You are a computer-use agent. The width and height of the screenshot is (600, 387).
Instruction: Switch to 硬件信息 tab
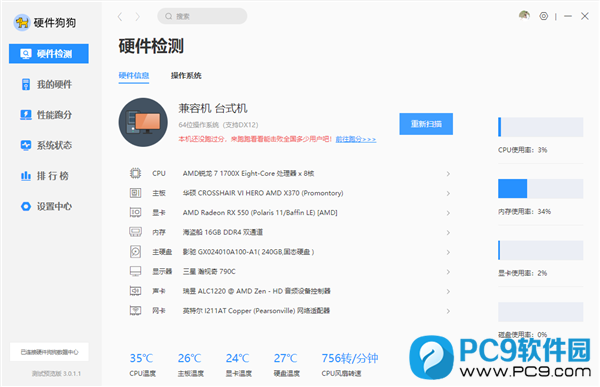click(x=134, y=75)
